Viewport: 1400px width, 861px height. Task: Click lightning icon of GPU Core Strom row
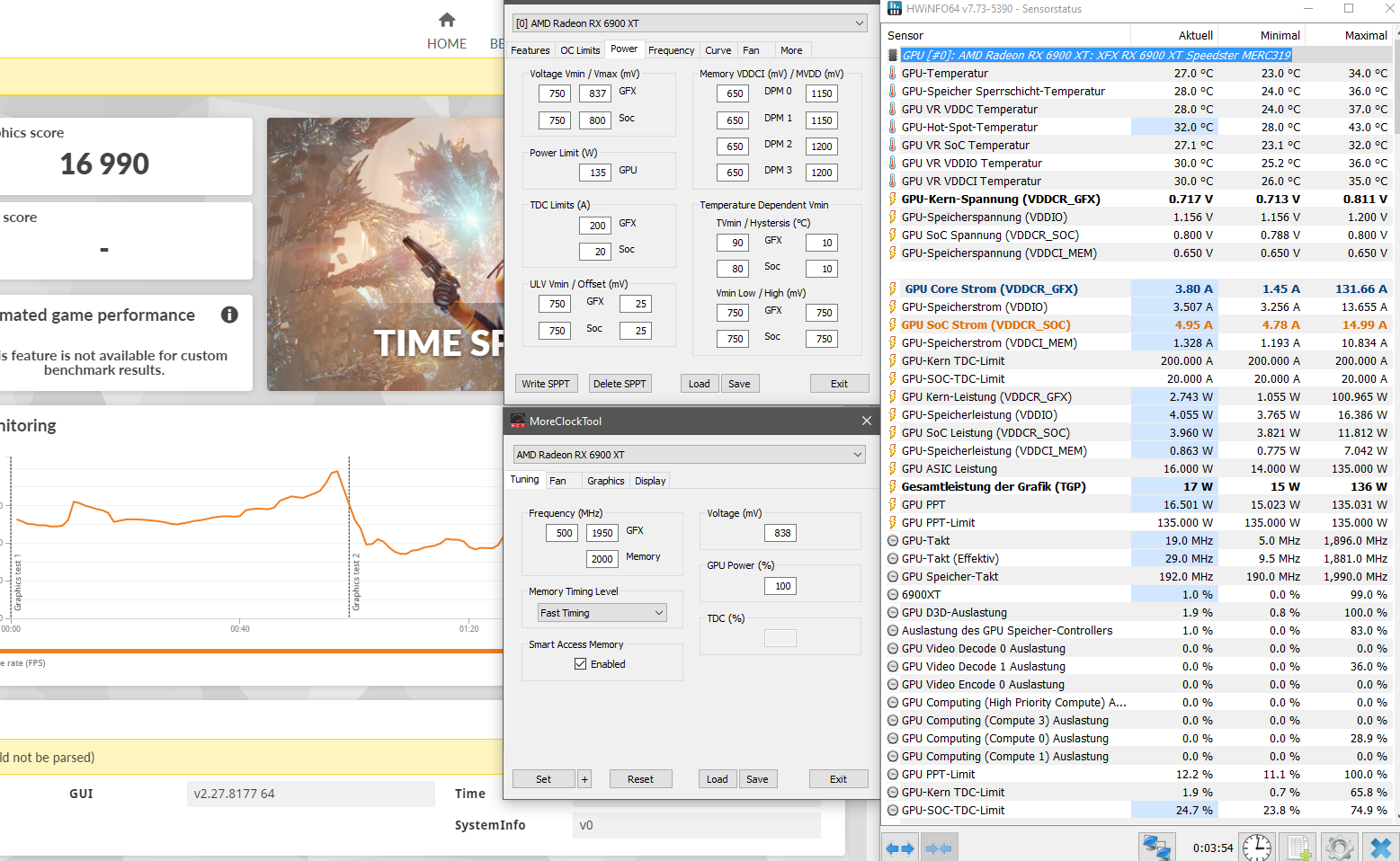(893, 288)
